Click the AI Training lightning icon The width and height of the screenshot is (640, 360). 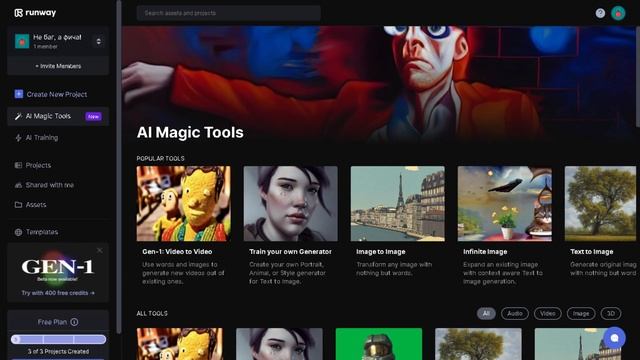[18, 138]
